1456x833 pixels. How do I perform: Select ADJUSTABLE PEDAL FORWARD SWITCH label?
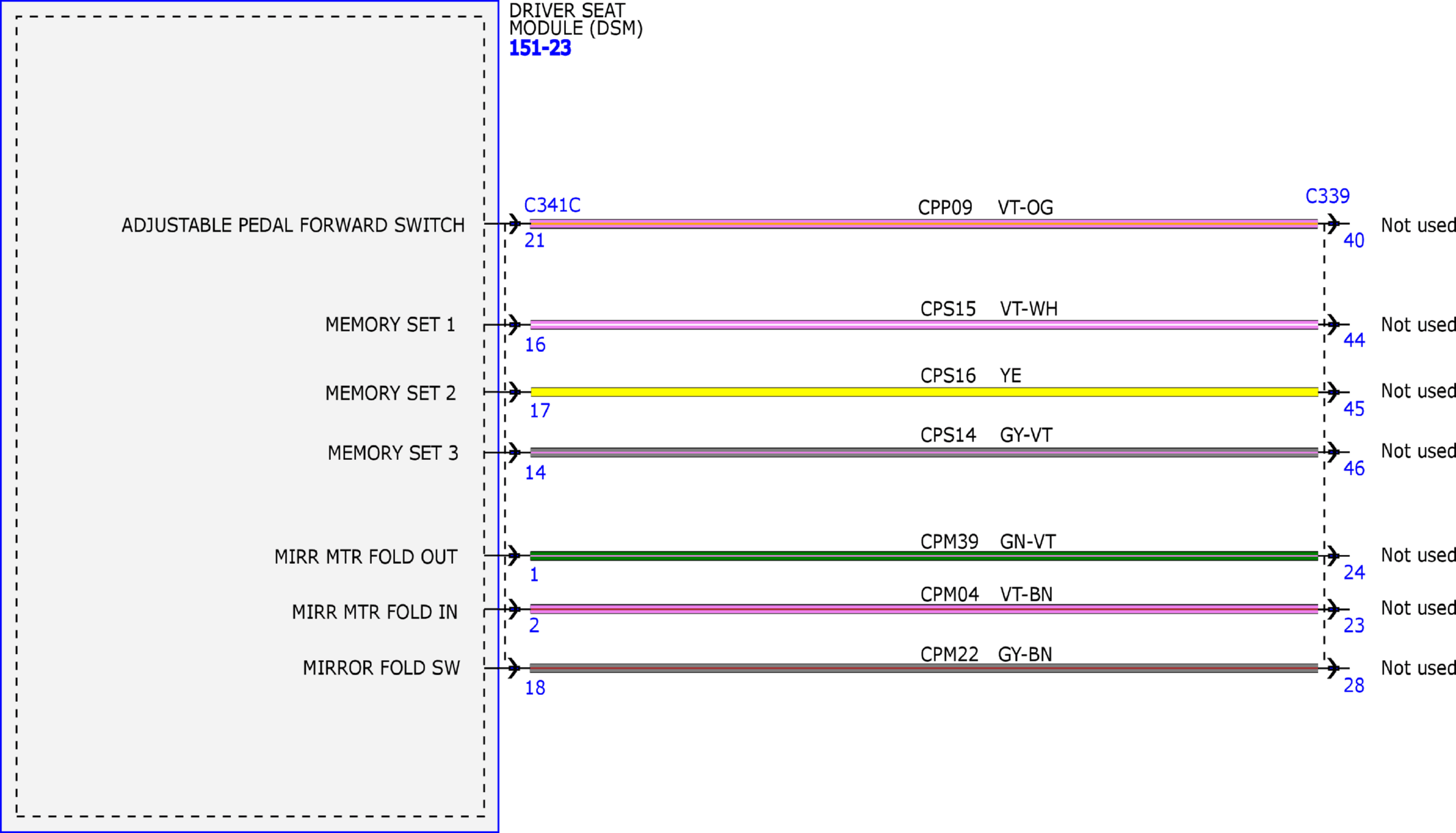[x=293, y=225]
